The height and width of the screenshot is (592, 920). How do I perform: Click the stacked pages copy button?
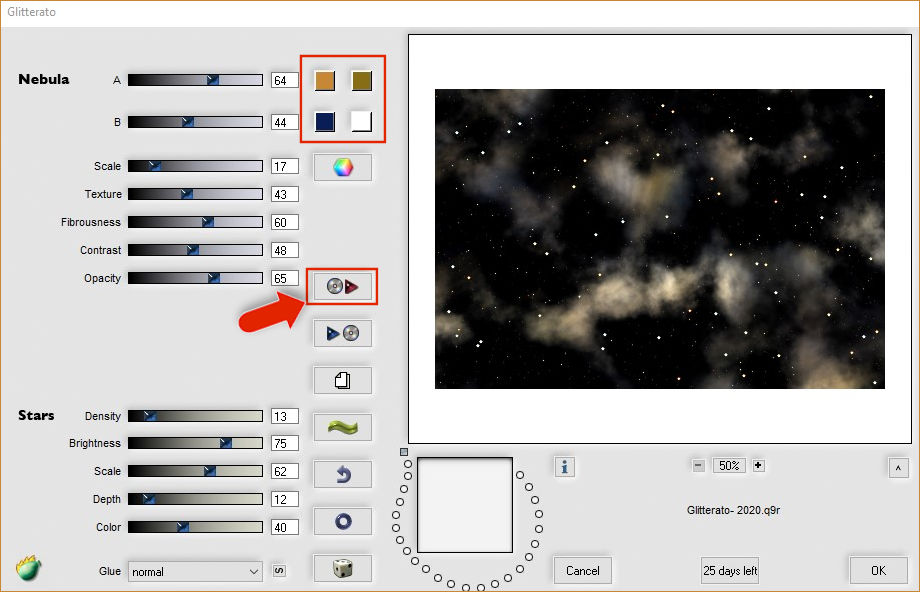coord(342,380)
